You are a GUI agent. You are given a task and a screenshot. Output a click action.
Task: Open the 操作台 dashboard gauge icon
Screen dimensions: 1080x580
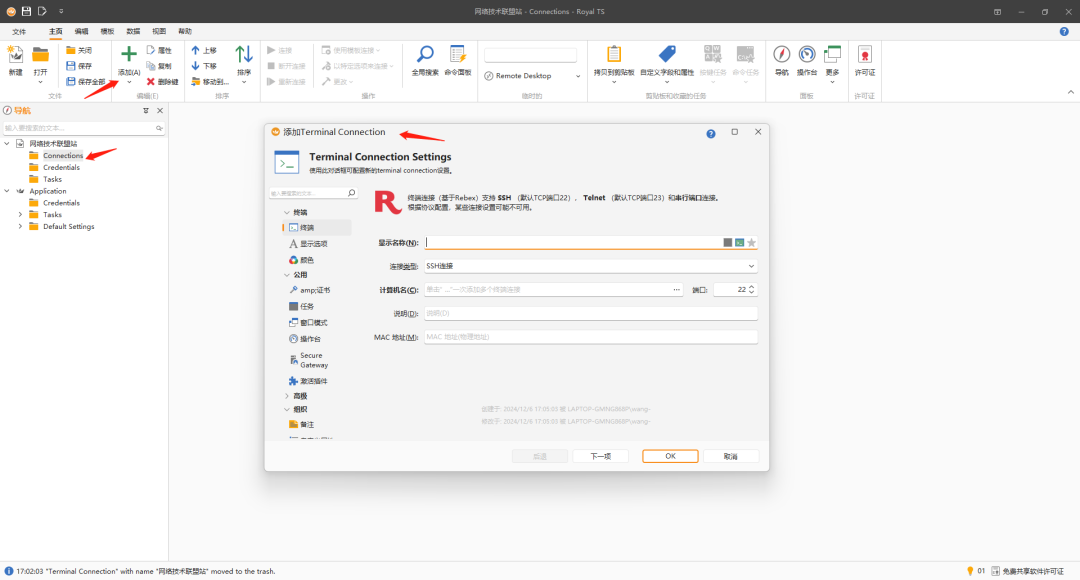(x=807, y=54)
